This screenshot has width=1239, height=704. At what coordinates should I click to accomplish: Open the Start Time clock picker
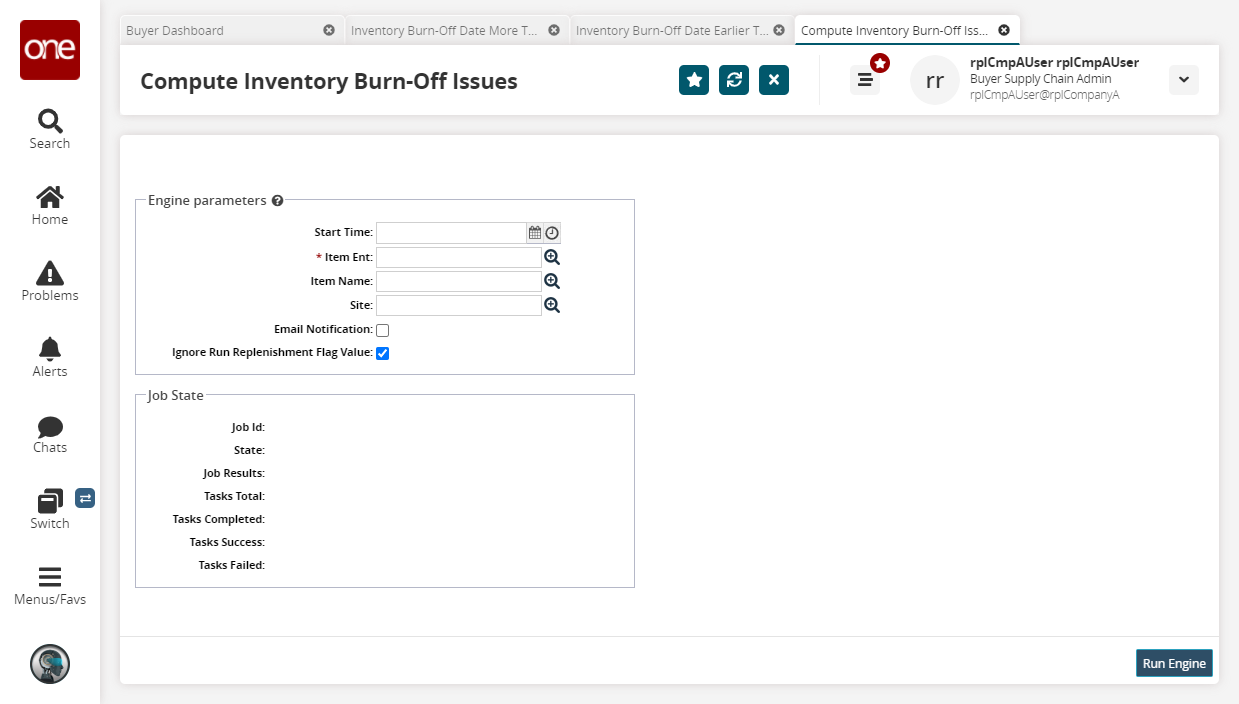point(552,233)
